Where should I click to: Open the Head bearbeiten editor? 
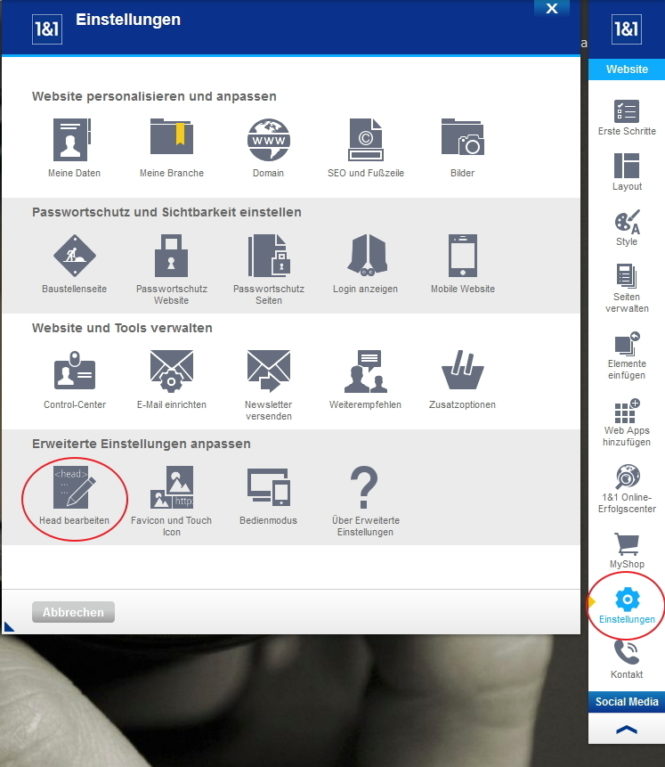click(74, 489)
